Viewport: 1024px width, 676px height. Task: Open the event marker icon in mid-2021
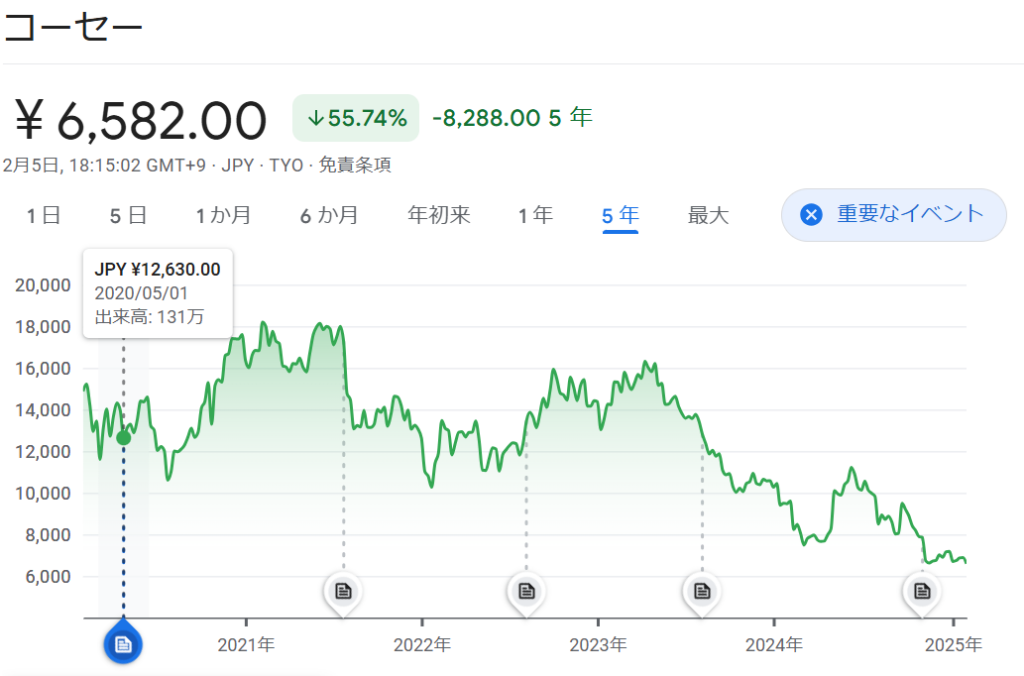coord(343,591)
